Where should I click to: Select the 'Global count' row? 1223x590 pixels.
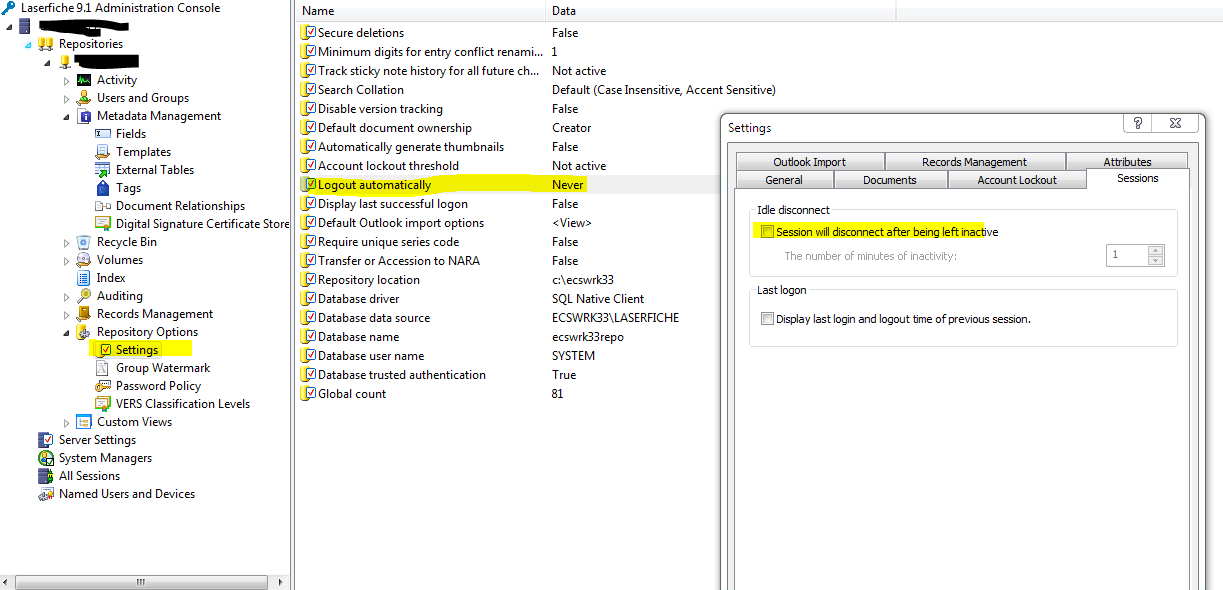click(508, 394)
